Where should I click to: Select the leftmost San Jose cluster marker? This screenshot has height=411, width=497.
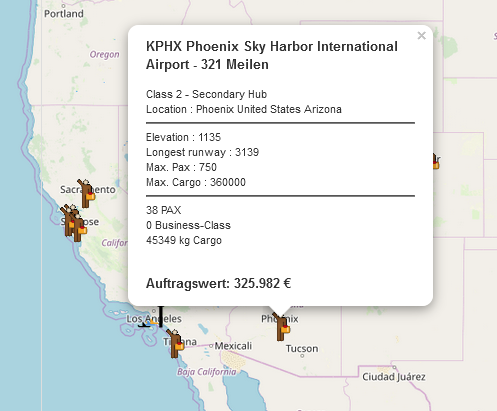click(x=66, y=220)
